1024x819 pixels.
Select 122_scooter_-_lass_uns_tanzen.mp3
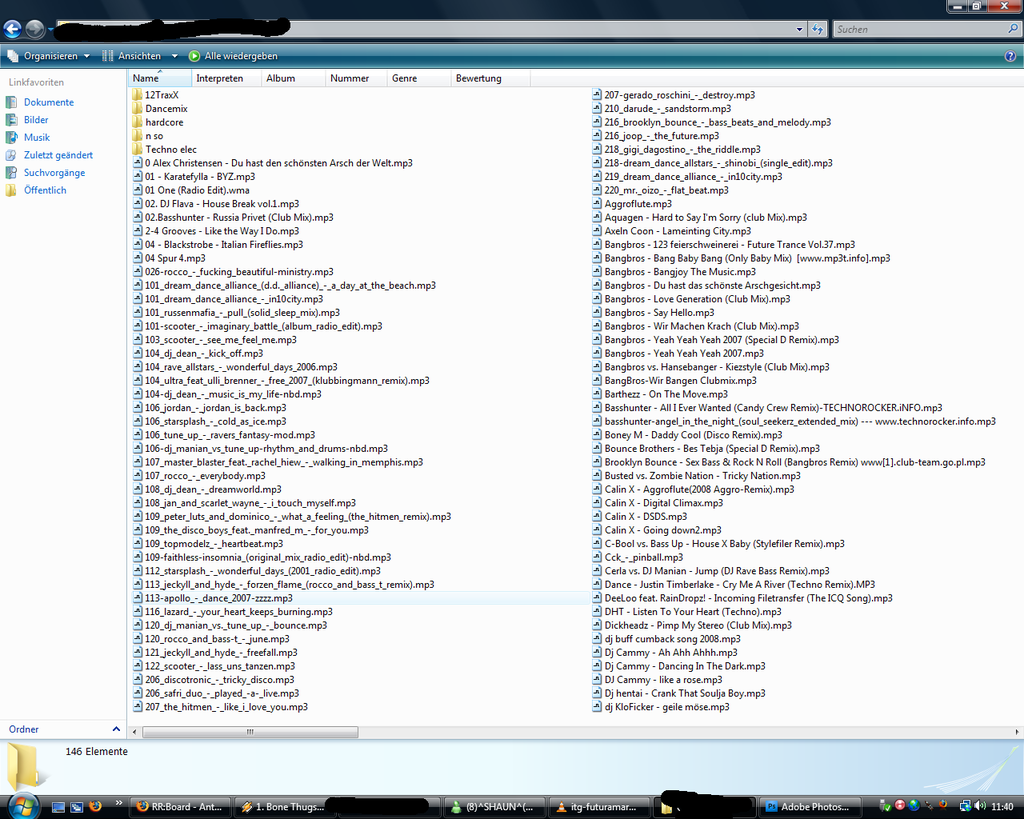coord(220,666)
